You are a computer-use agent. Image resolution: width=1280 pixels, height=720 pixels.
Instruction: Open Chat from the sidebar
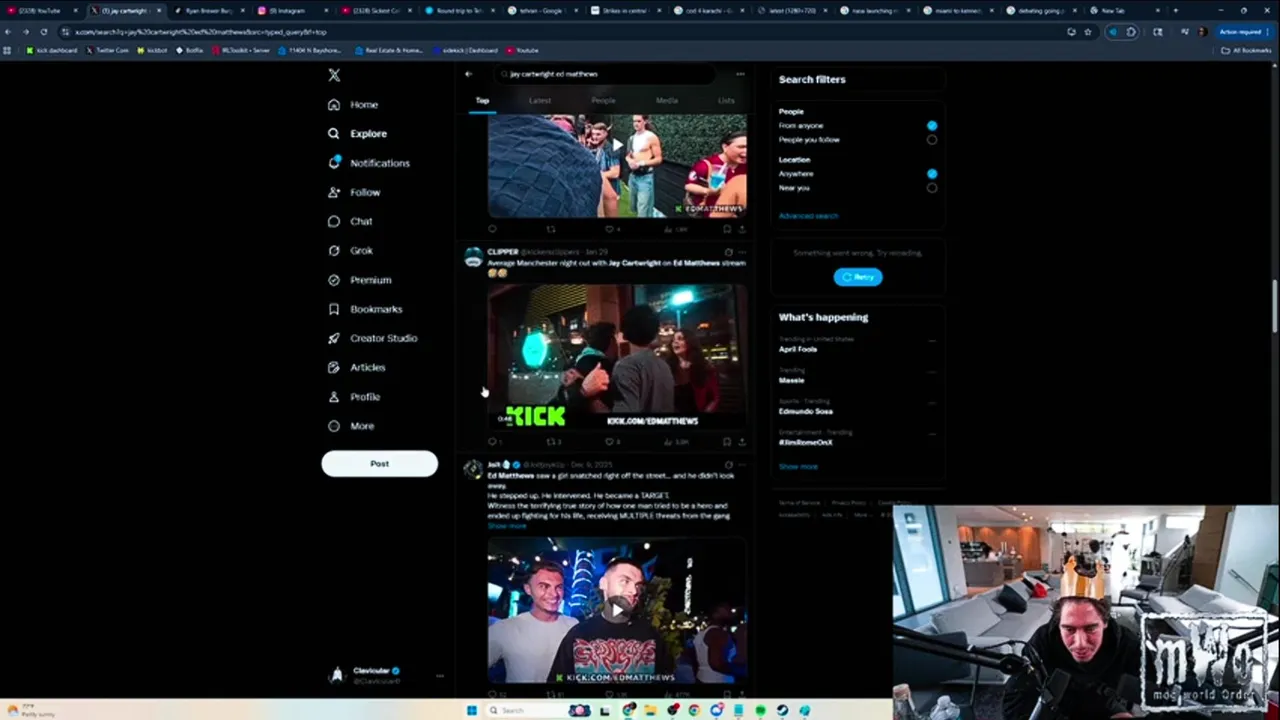pyautogui.click(x=350, y=221)
